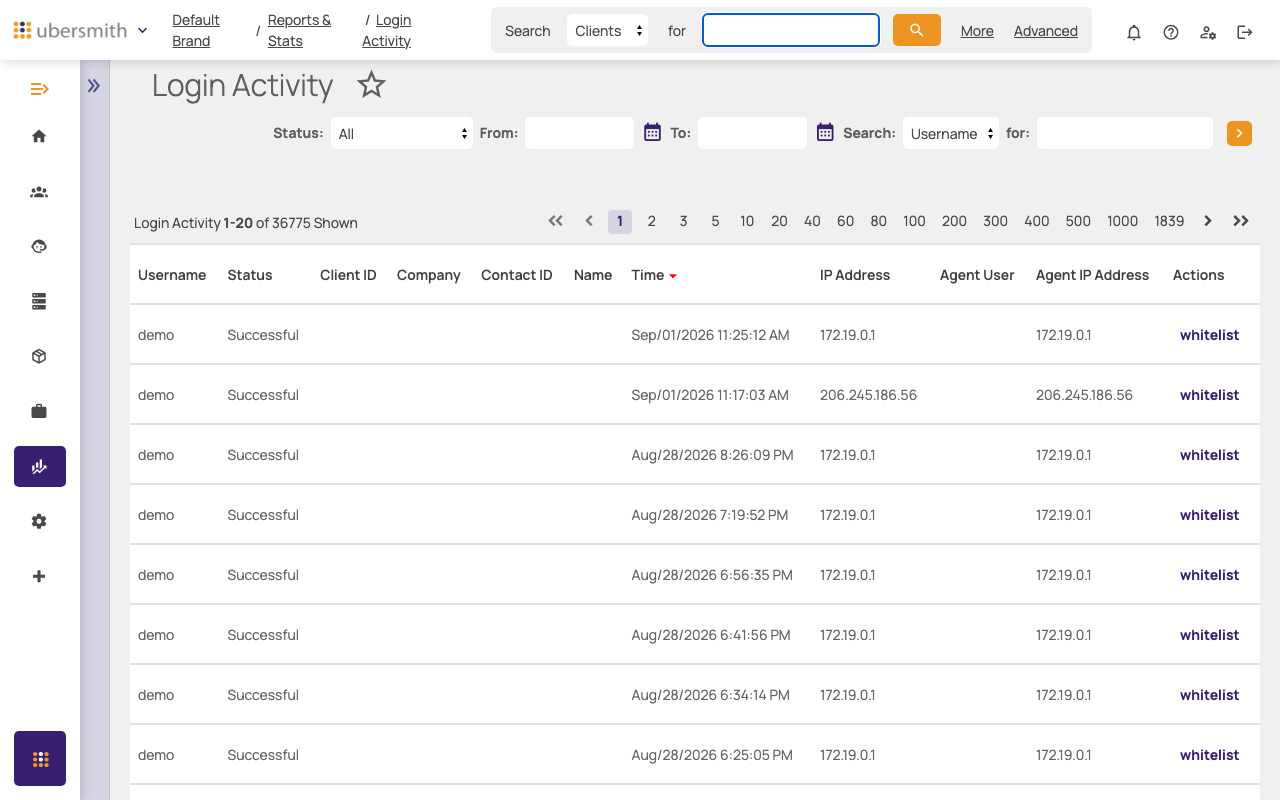Open the Reports & Stats chart icon

pyautogui.click(x=40, y=466)
